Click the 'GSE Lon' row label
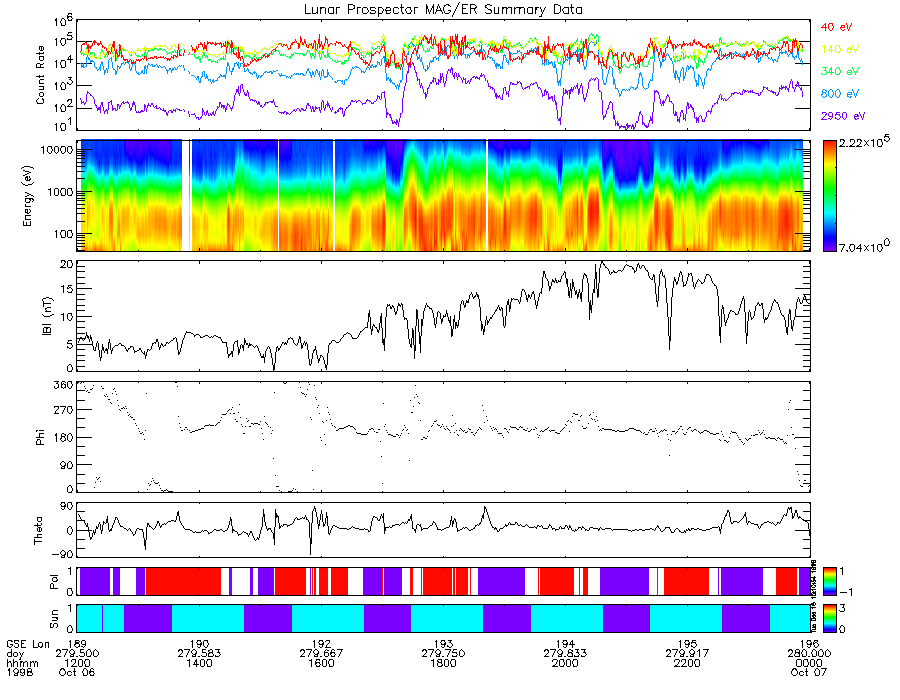The image size is (900, 700). pos(28,644)
